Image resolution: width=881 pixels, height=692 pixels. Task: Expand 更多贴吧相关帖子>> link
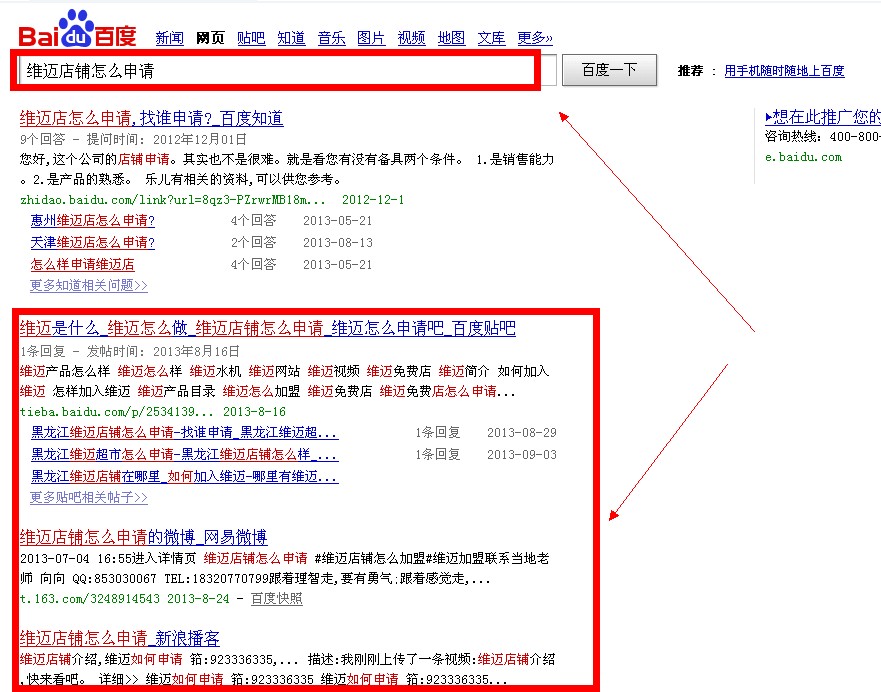pos(89,497)
